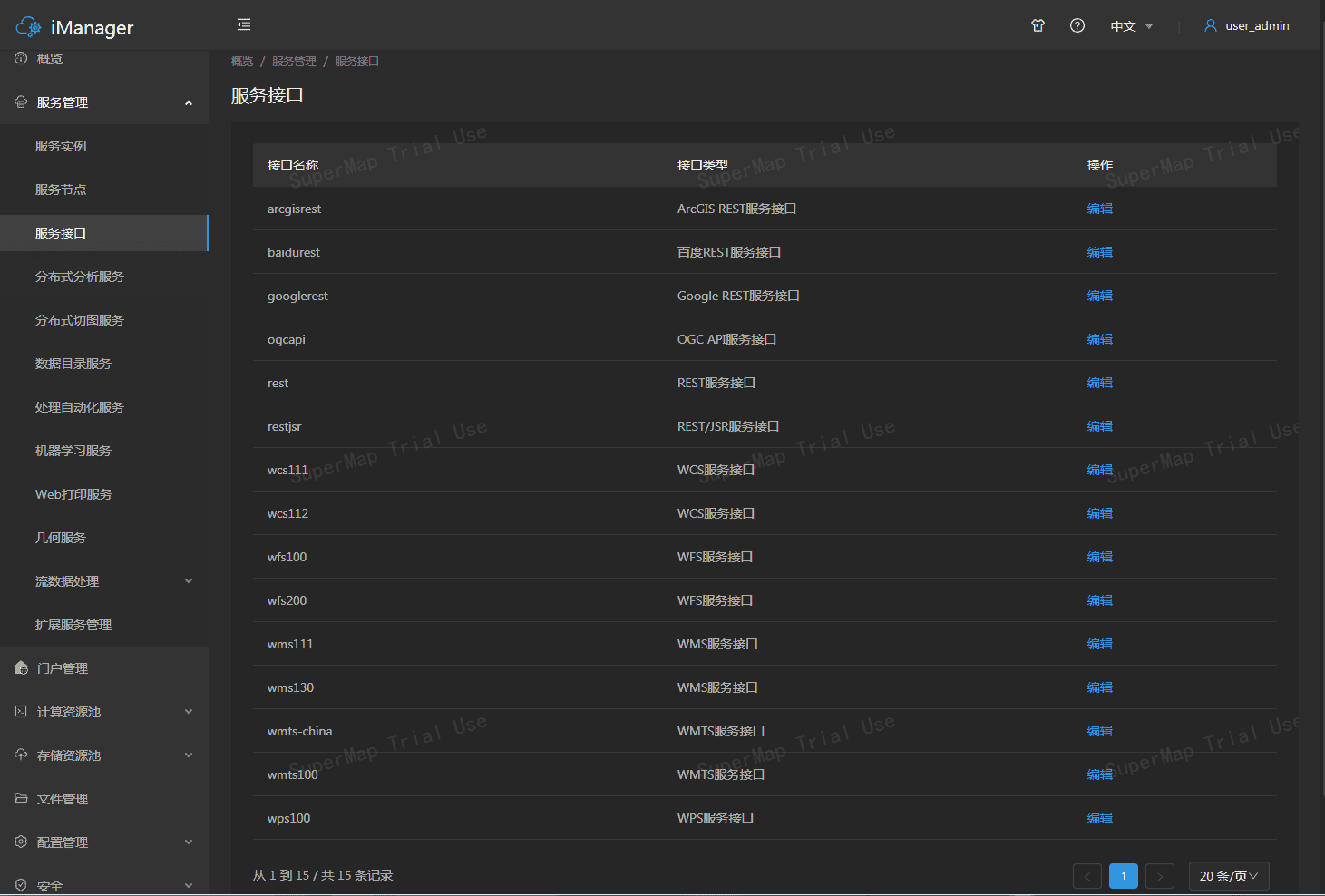1325x896 pixels.
Task: Toggle sidebar collapse menu icon
Action: [244, 24]
